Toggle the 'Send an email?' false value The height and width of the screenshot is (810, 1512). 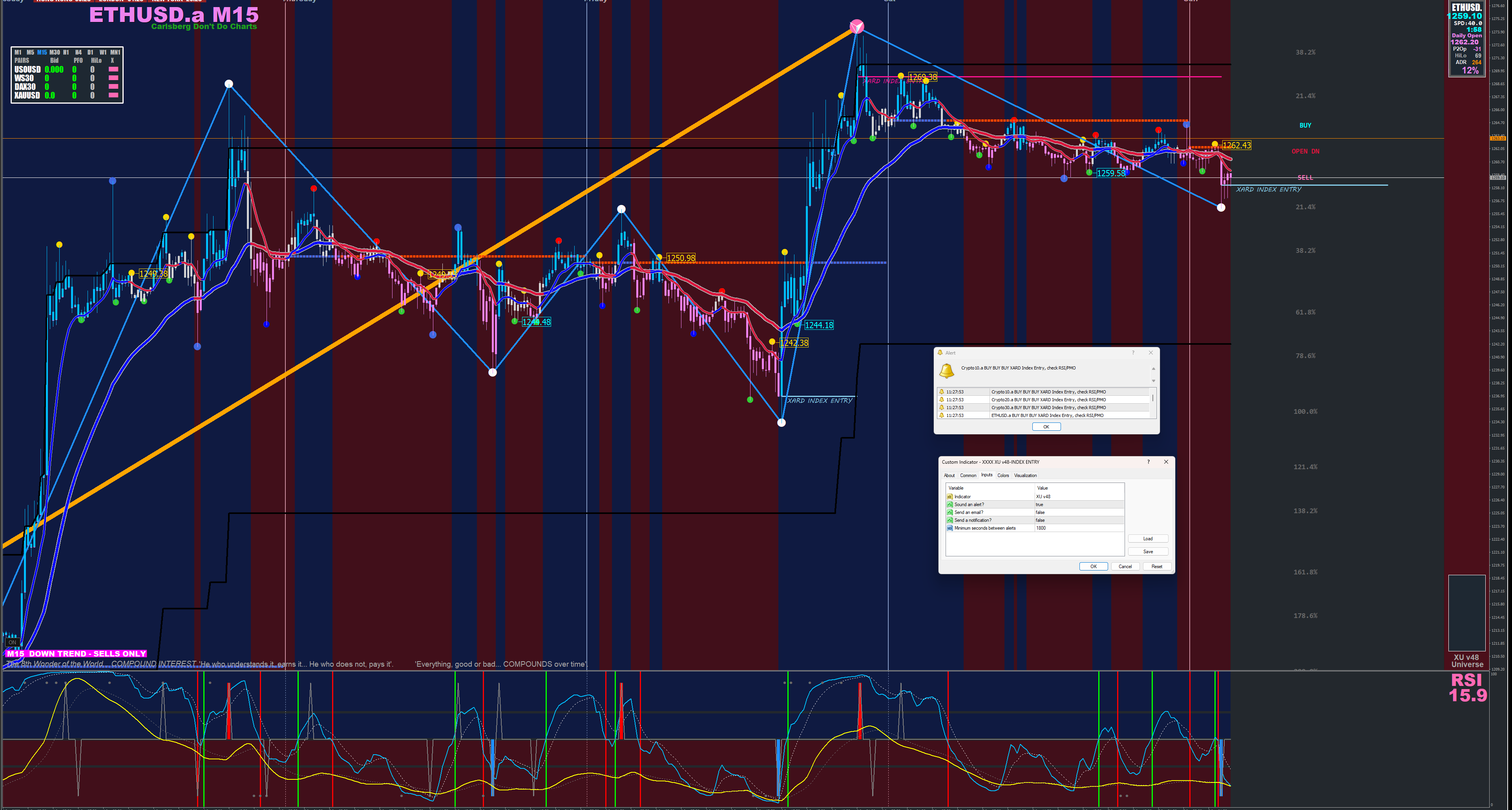(x=1079, y=512)
